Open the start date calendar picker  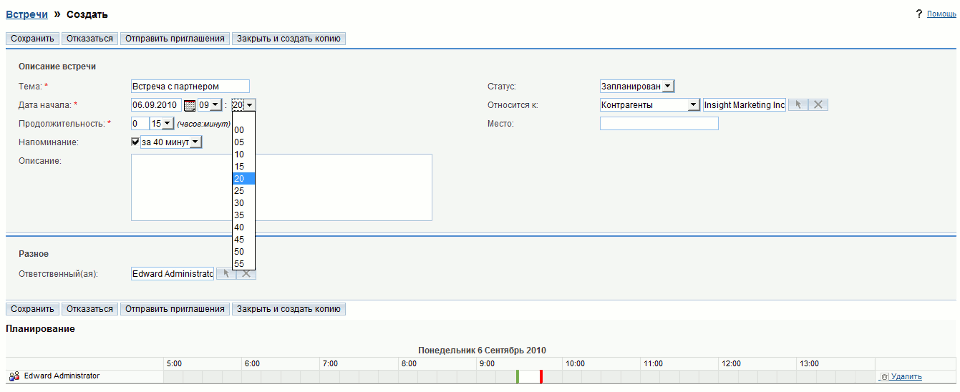[x=190, y=105]
